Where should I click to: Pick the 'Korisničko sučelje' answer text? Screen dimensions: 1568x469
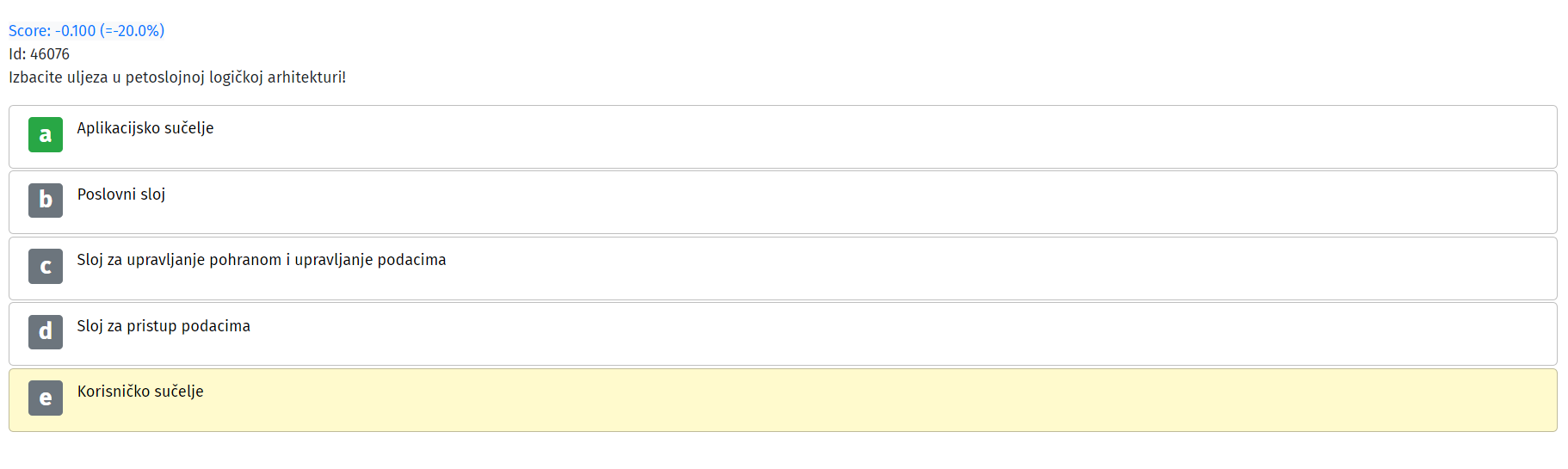click(x=140, y=392)
